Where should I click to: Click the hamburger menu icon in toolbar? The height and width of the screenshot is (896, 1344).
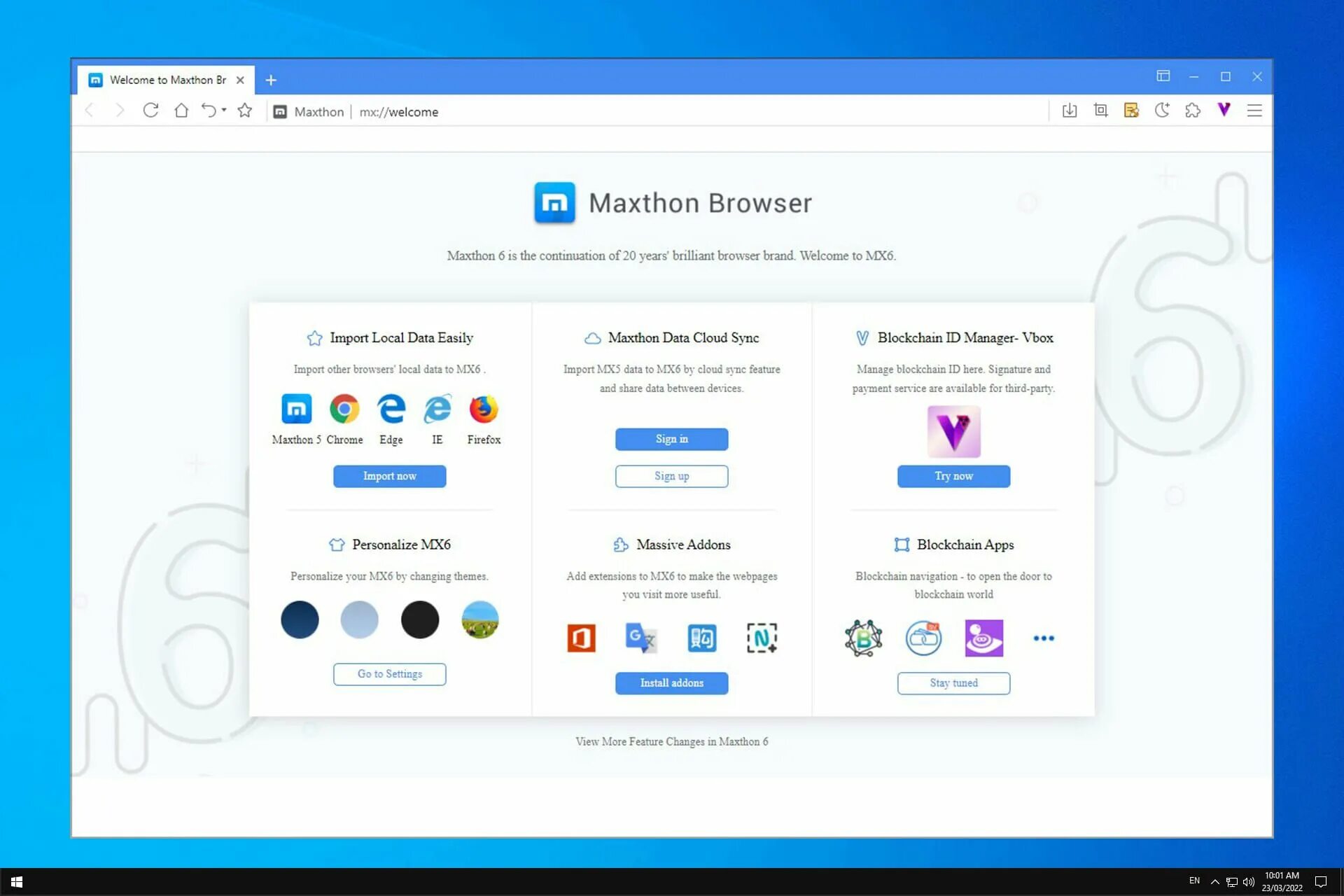click(1254, 110)
